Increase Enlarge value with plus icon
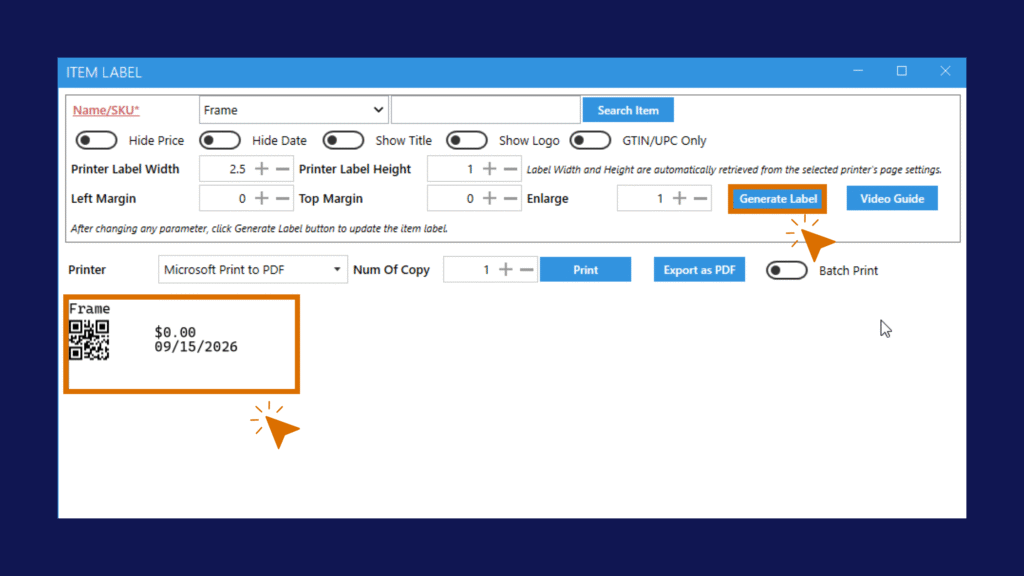The width and height of the screenshot is (1024, 576). [x=679, y=198]
